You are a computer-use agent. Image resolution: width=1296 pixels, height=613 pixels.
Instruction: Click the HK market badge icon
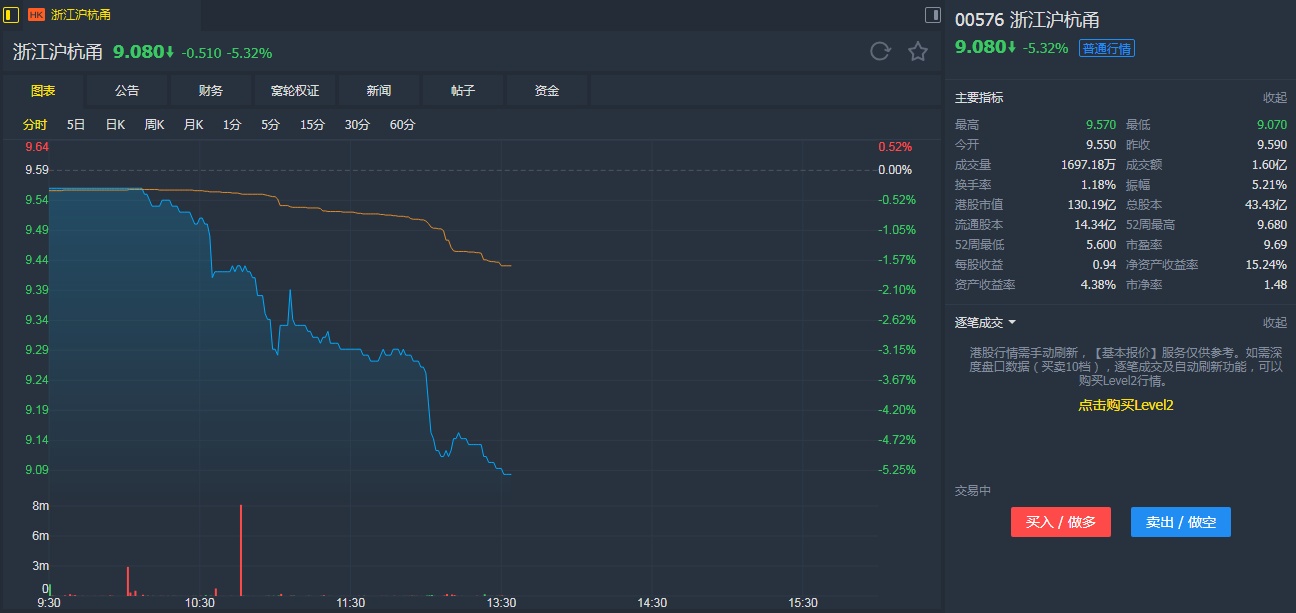(36, 15)
